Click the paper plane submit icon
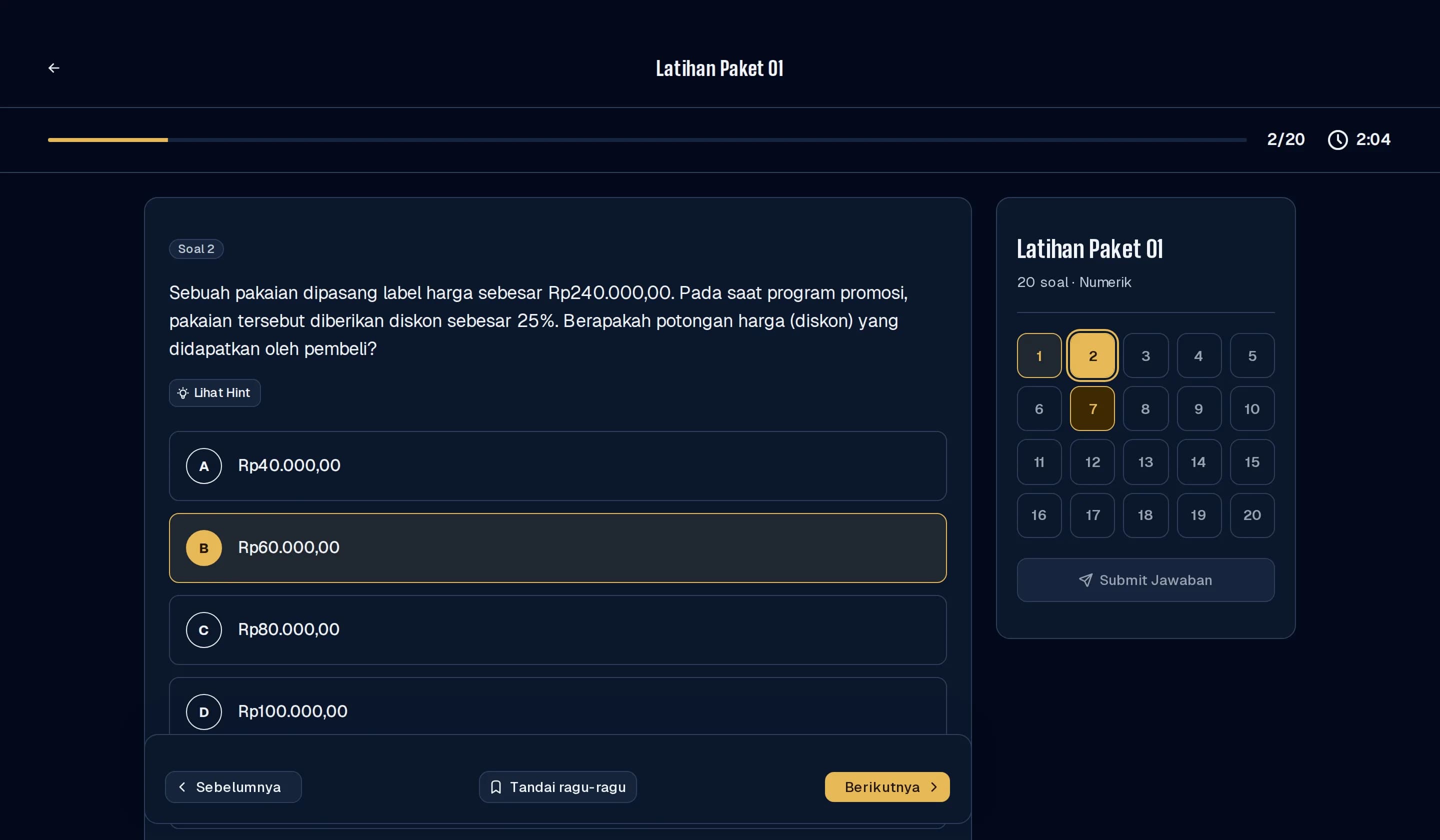 [1085, 580]
